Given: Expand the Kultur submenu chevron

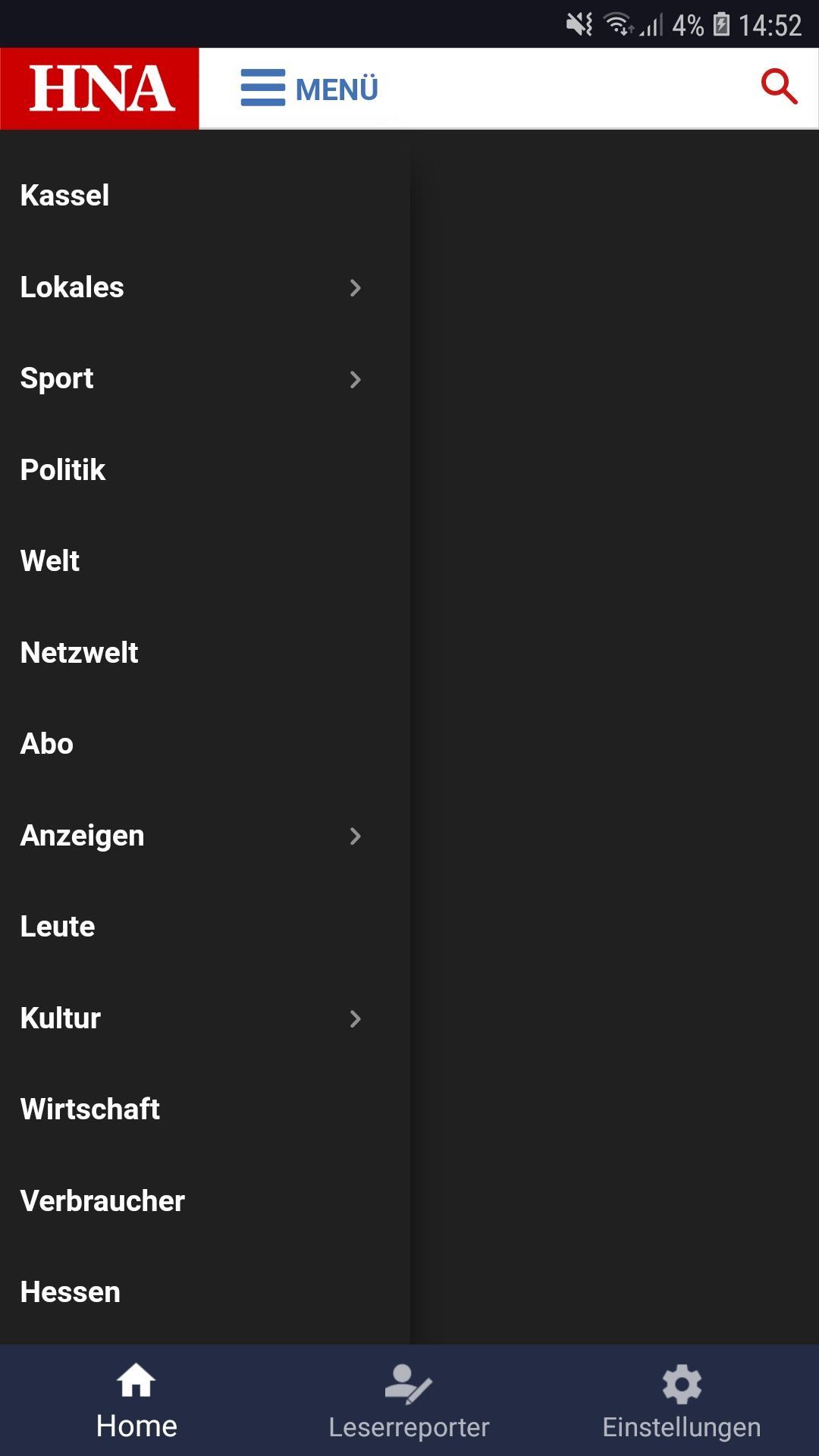Looking at the screenshot, I should (x=355, y=1018).
